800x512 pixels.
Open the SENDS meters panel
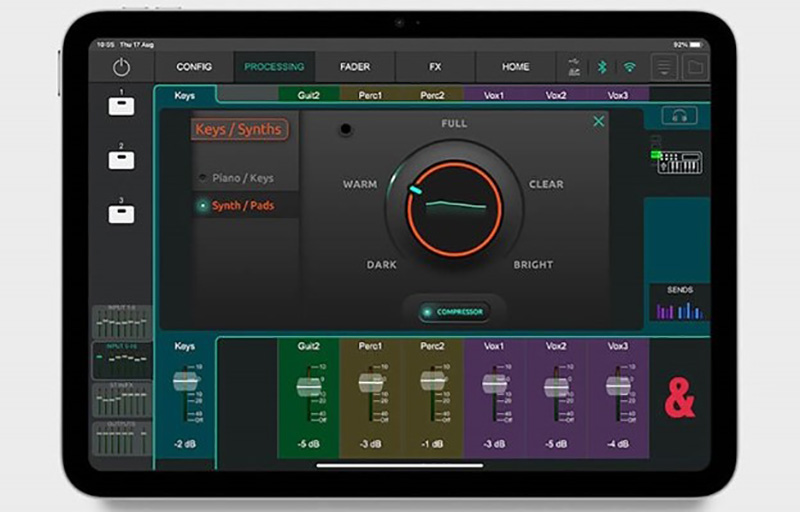[x=680, y=303]
